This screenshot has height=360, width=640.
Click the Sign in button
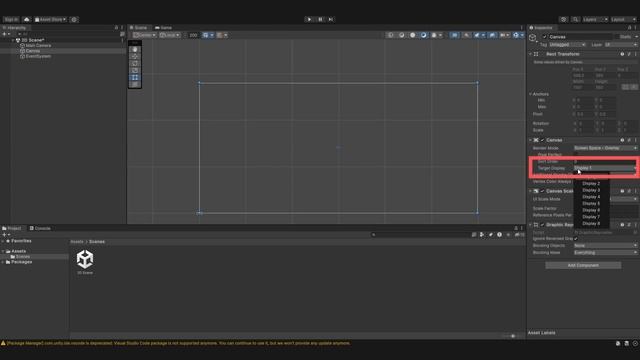coord(11,20)
